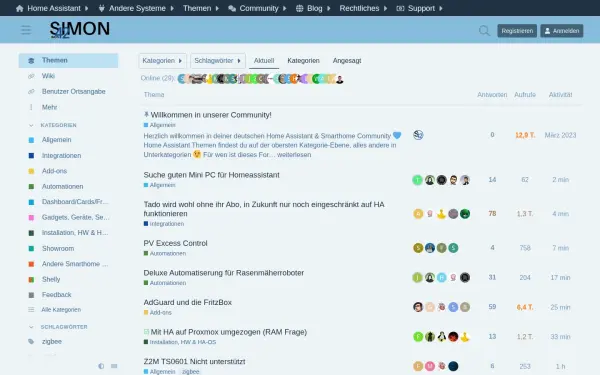
Task: Click the last online user avatar
Action: coord(339,79)
